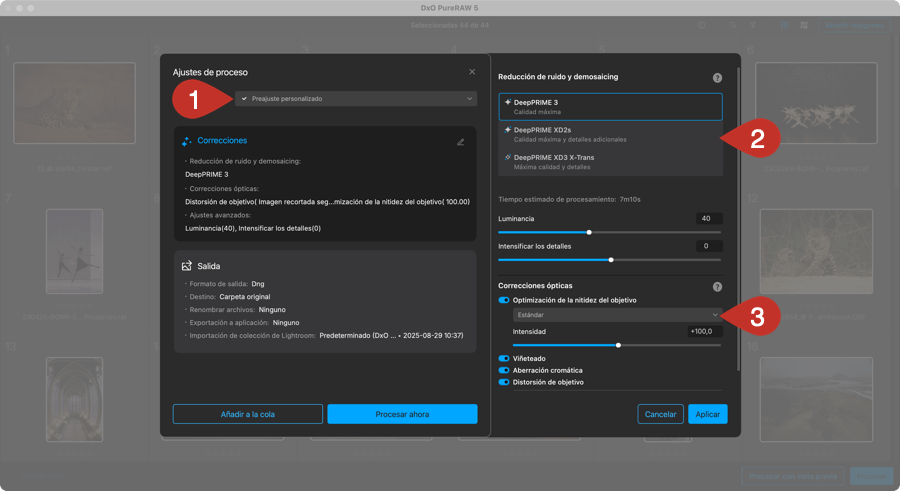The image size is (900, 491).
Task: Click 'Formato de salida: Dng' text
Action: coord(227,284)
